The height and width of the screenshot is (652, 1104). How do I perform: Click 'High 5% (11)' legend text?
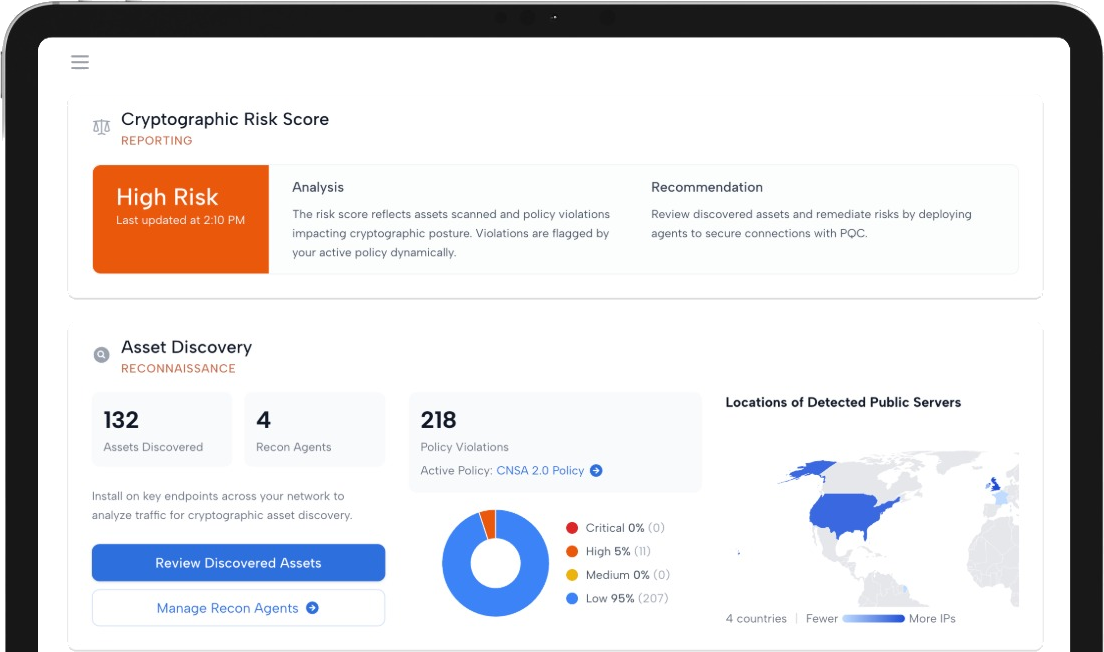coord(618,551)
